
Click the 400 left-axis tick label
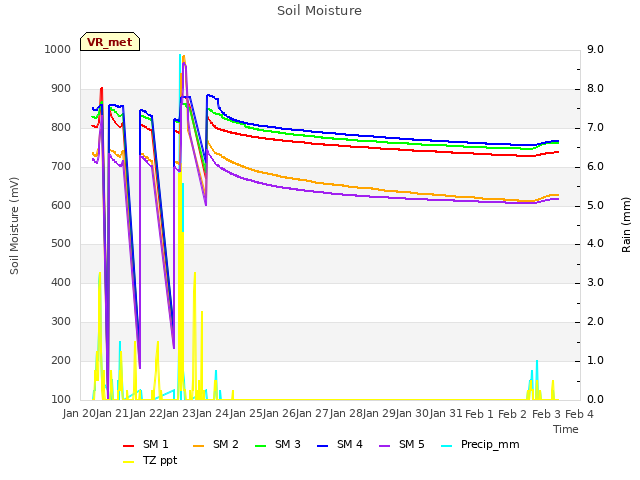click(61, 282)
